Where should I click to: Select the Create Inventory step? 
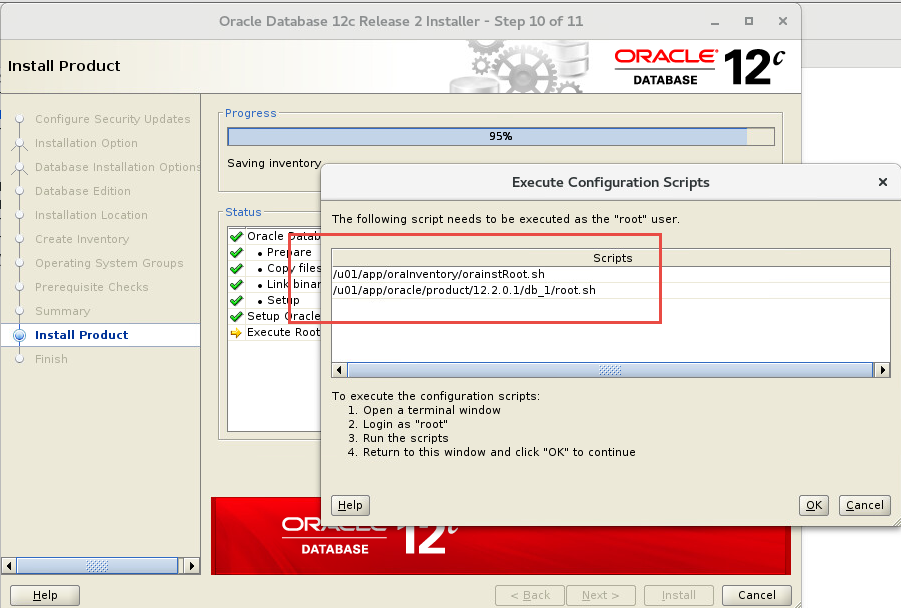pyautogui.click(x=82, y=239)
